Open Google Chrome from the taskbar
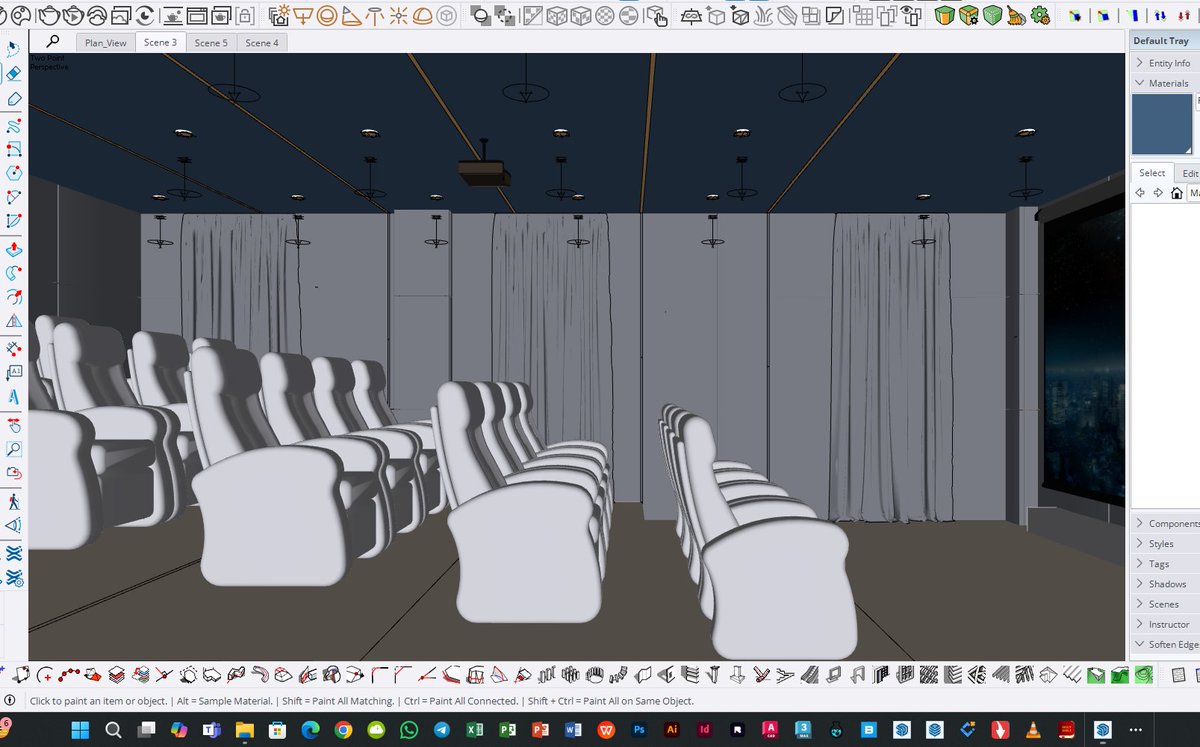Image resolution: width=1200 pixels, height=747 pixels. [343, 729]
